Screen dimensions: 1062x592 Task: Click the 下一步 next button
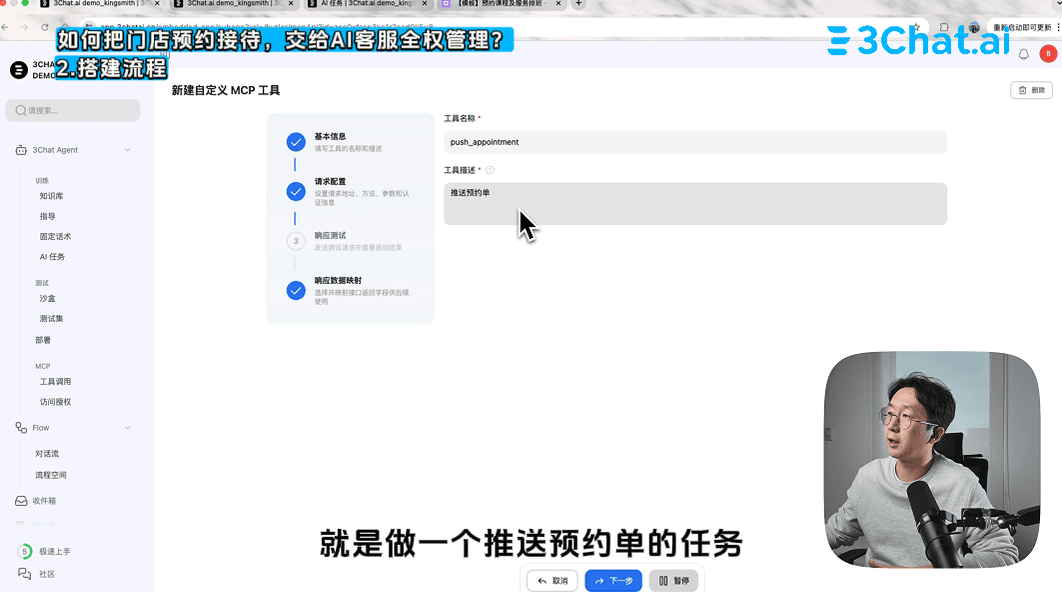tap(614, 580)
